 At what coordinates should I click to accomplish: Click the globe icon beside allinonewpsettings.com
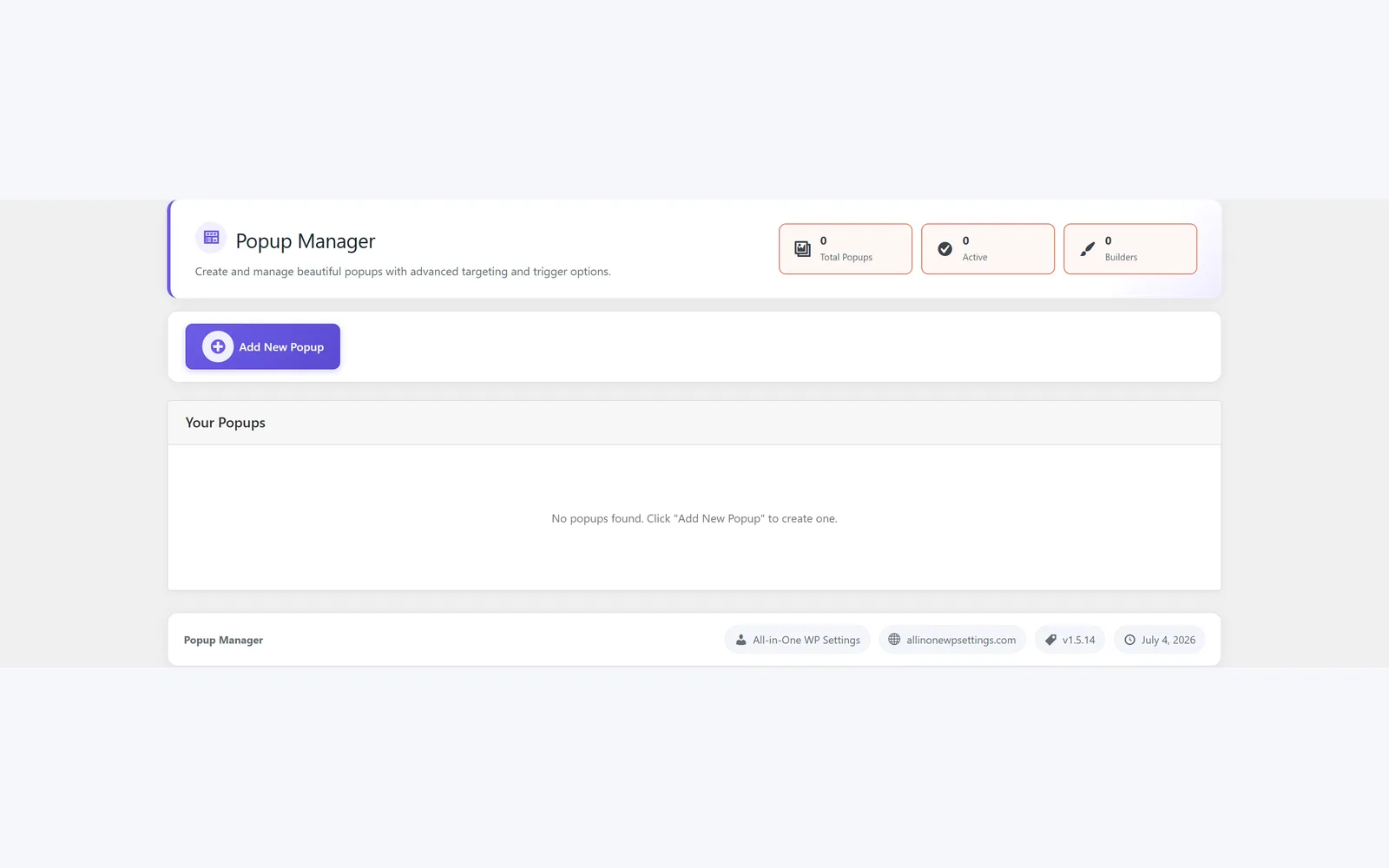894,640
